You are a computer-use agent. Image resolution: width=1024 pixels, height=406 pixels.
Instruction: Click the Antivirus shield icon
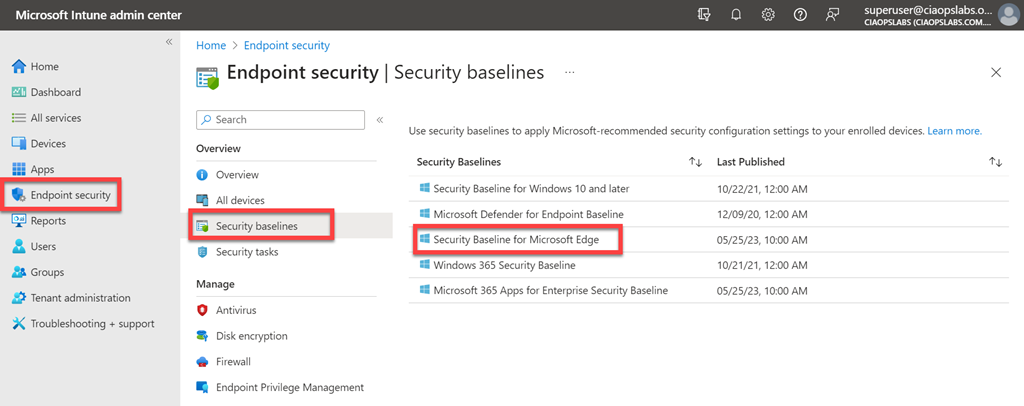(203, 311)
